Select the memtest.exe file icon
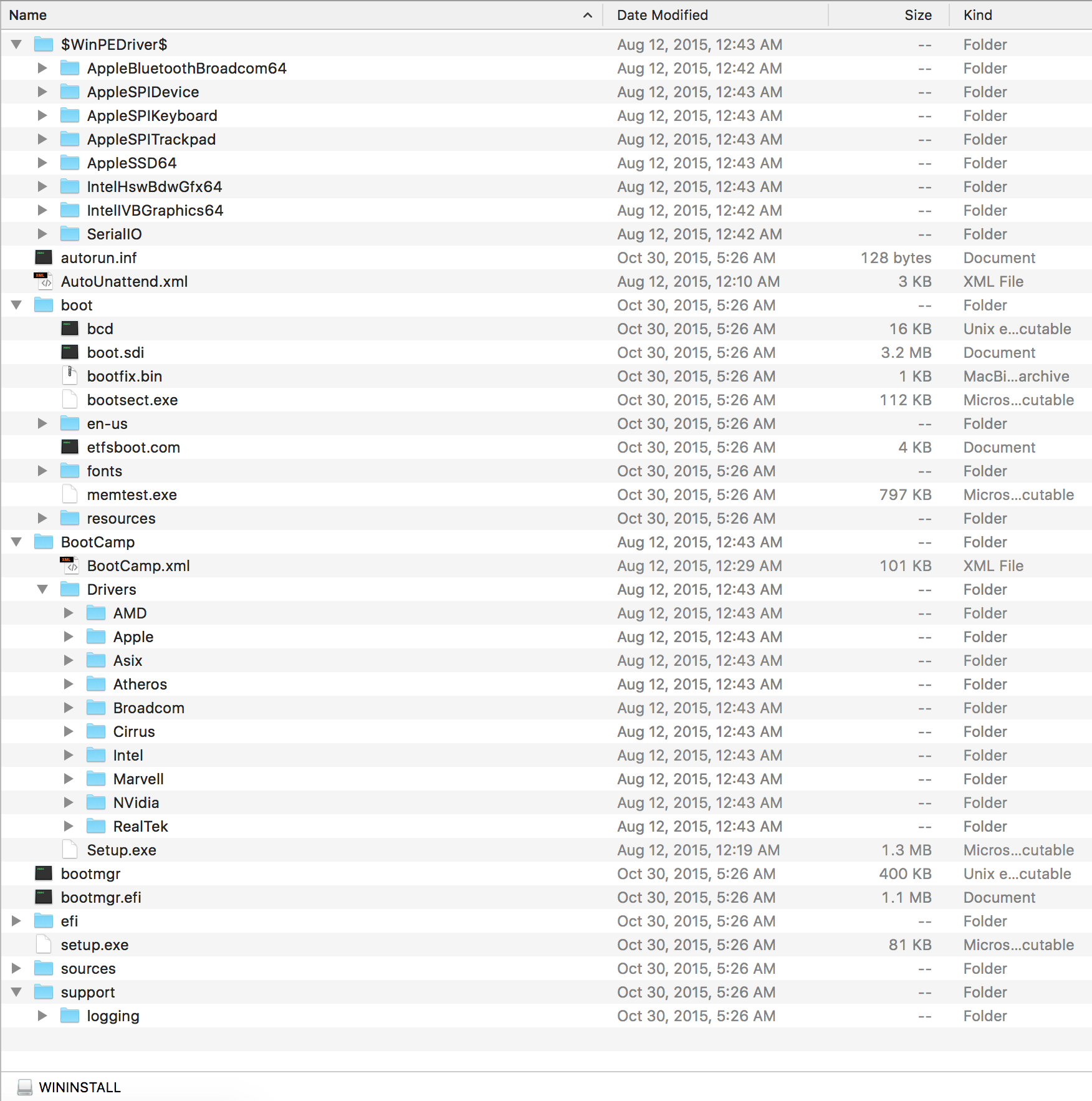This screenshot has width=1092, height=1101. coord(70,494)
